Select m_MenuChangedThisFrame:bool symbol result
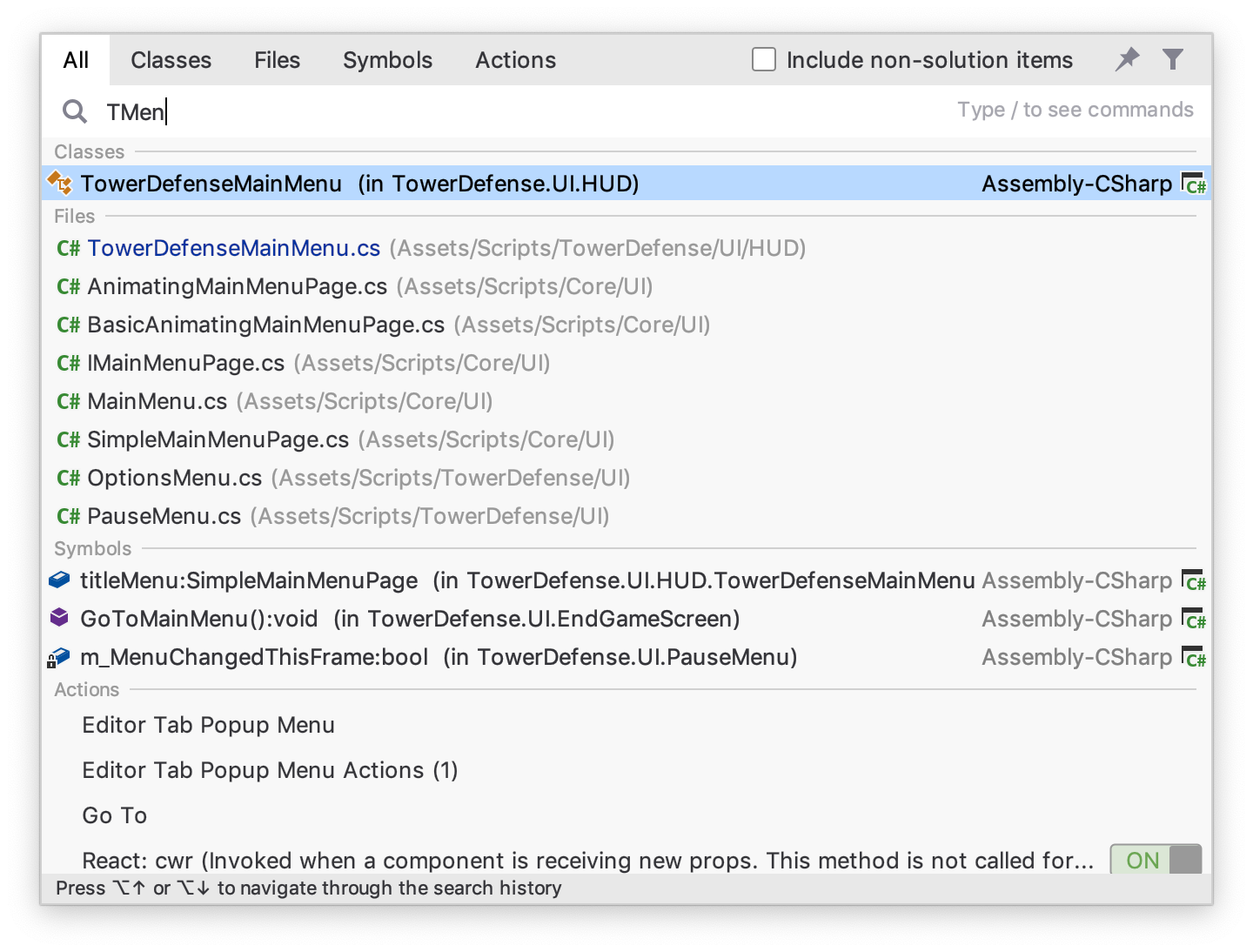1253x952 pixels. (x=626, y=657)
